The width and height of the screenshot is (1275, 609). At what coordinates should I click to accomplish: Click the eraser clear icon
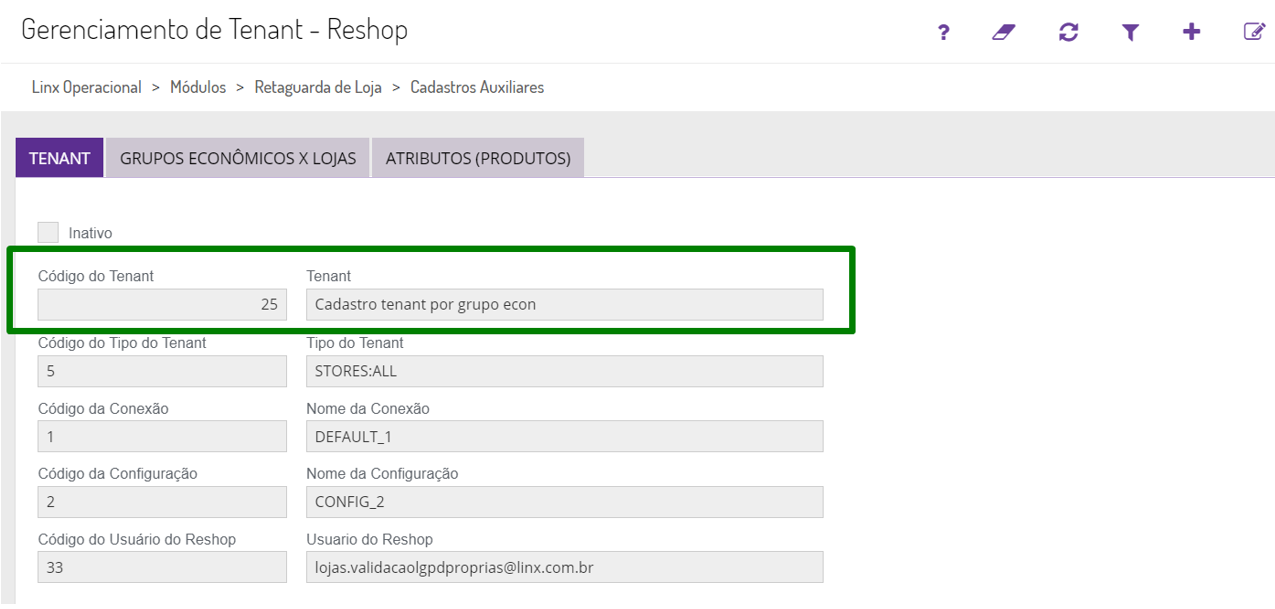click(x=1004, y=32)
